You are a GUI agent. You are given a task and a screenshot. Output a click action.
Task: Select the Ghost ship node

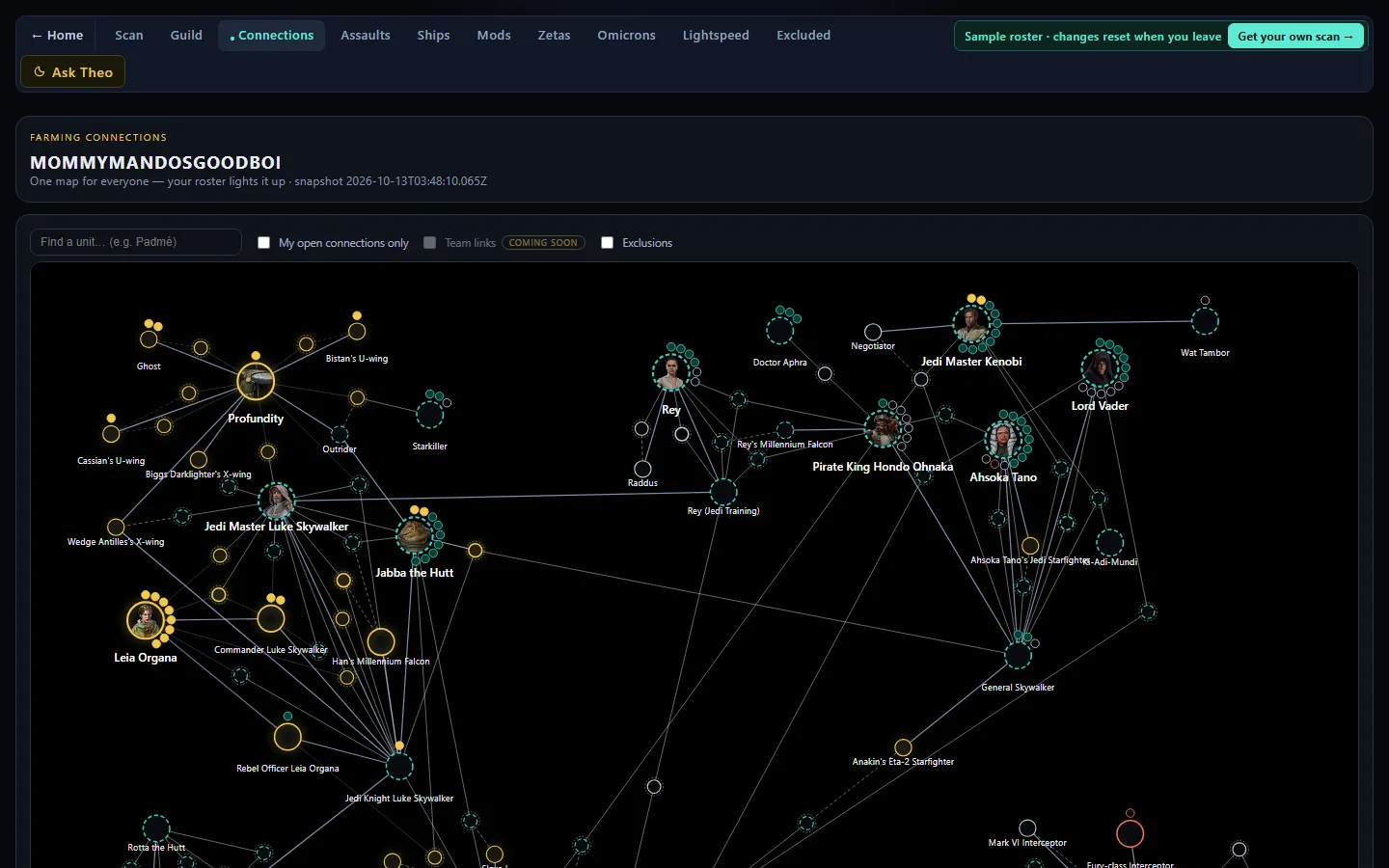(149, 339)
